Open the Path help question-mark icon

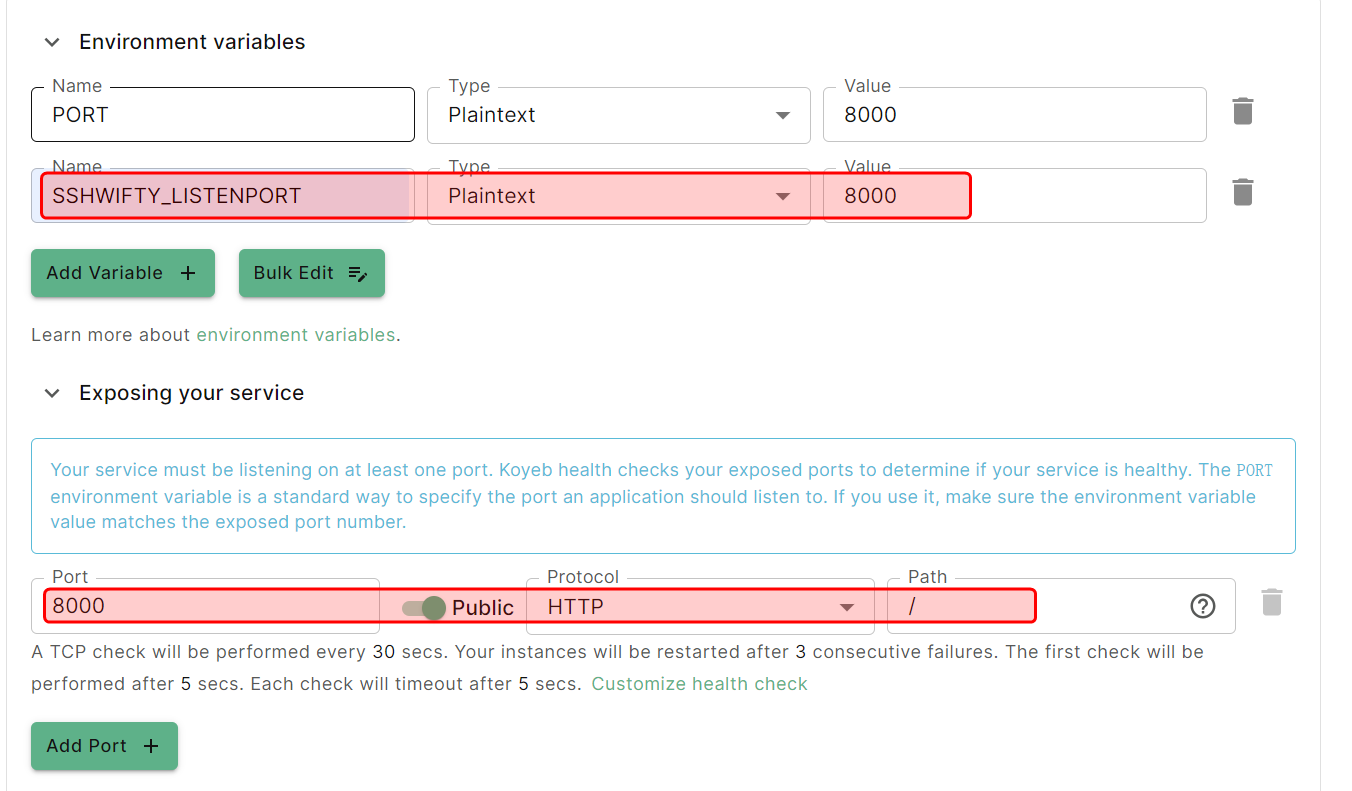[1203, 606]
